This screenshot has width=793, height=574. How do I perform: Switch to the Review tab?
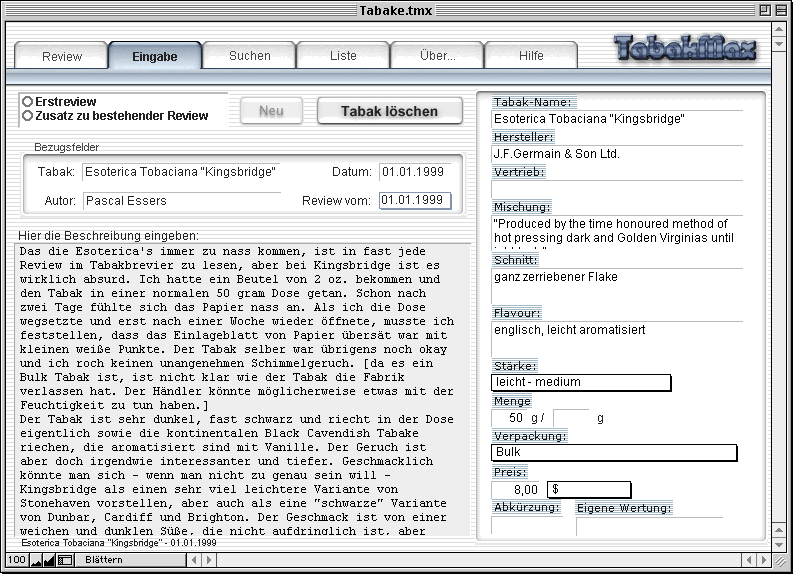62,56
